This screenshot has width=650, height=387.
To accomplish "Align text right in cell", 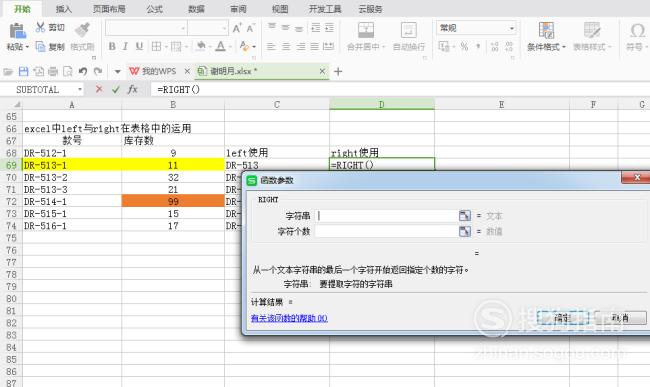I will (301, 46).
